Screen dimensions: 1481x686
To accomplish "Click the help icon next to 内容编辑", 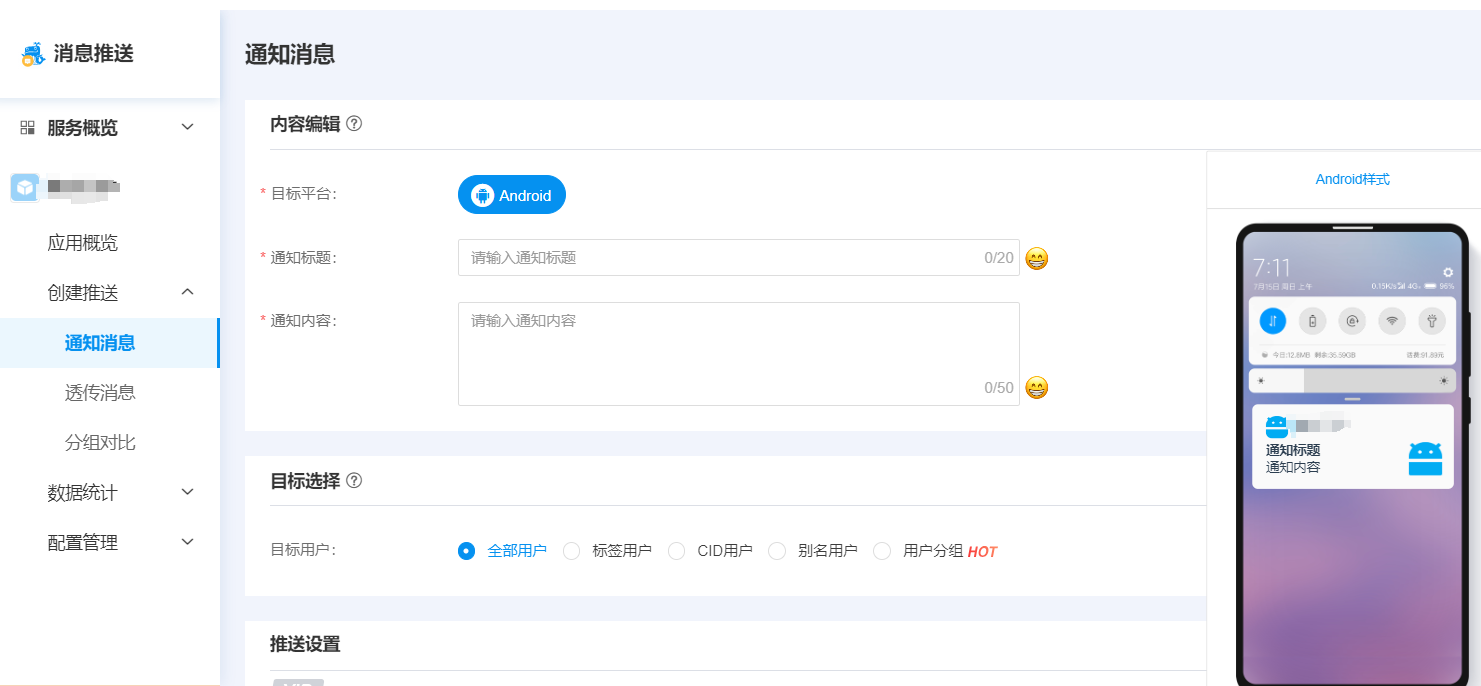I will (x=354, y=124).
